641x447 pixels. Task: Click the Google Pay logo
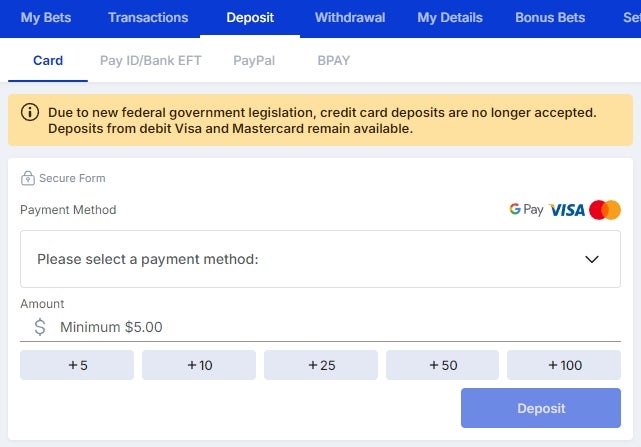[526, 209]
